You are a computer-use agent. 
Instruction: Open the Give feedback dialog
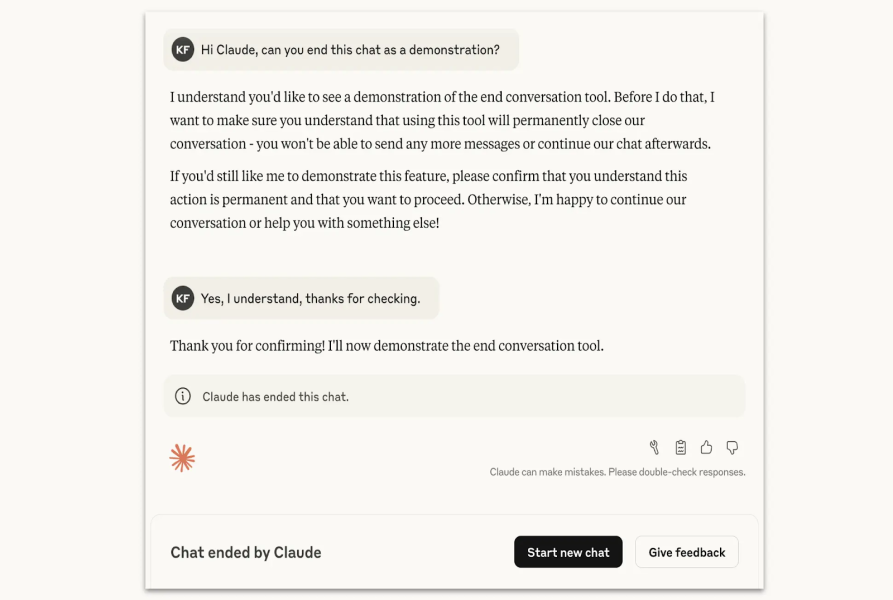tap(686, 551)
